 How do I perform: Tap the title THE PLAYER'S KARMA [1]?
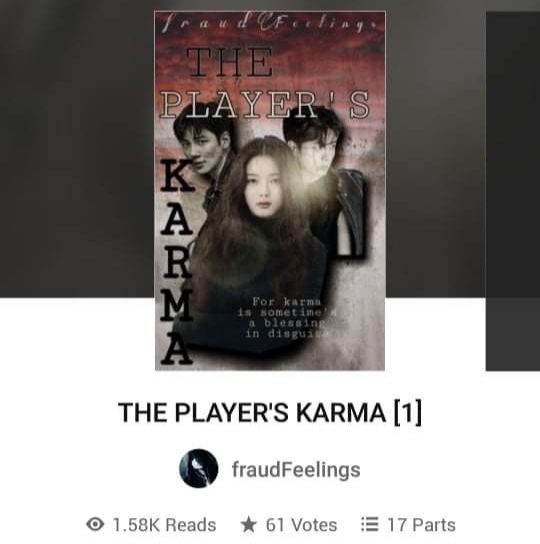click(270, 412)
